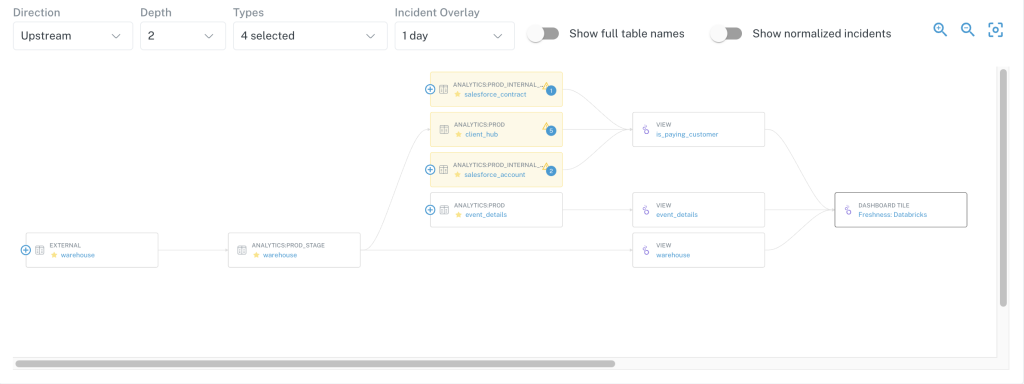The image size is (1024, 384).
Task: Open the Depth dropdown showing 2
Action: pos(183,36)
